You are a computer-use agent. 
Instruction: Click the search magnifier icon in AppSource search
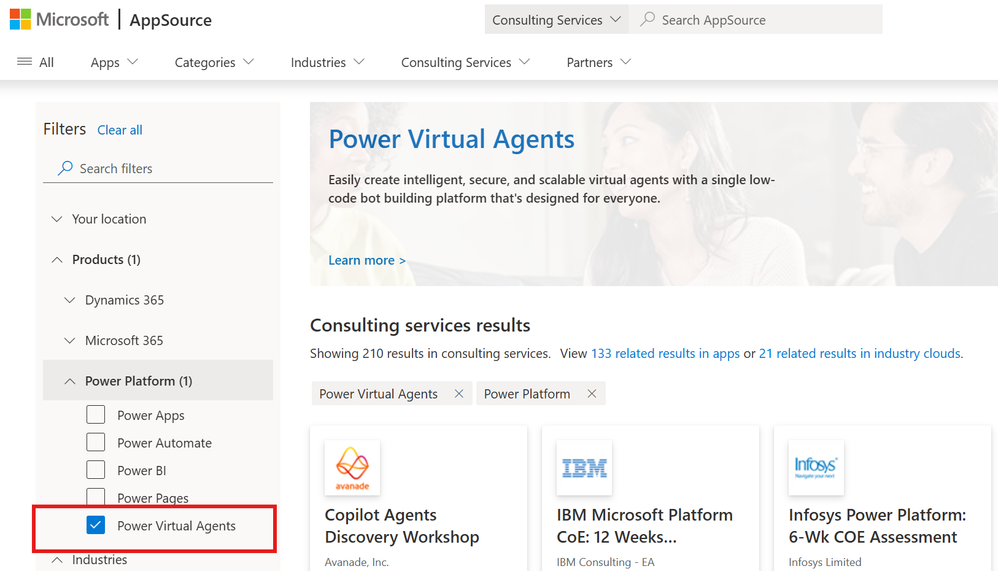click(647, 19)
